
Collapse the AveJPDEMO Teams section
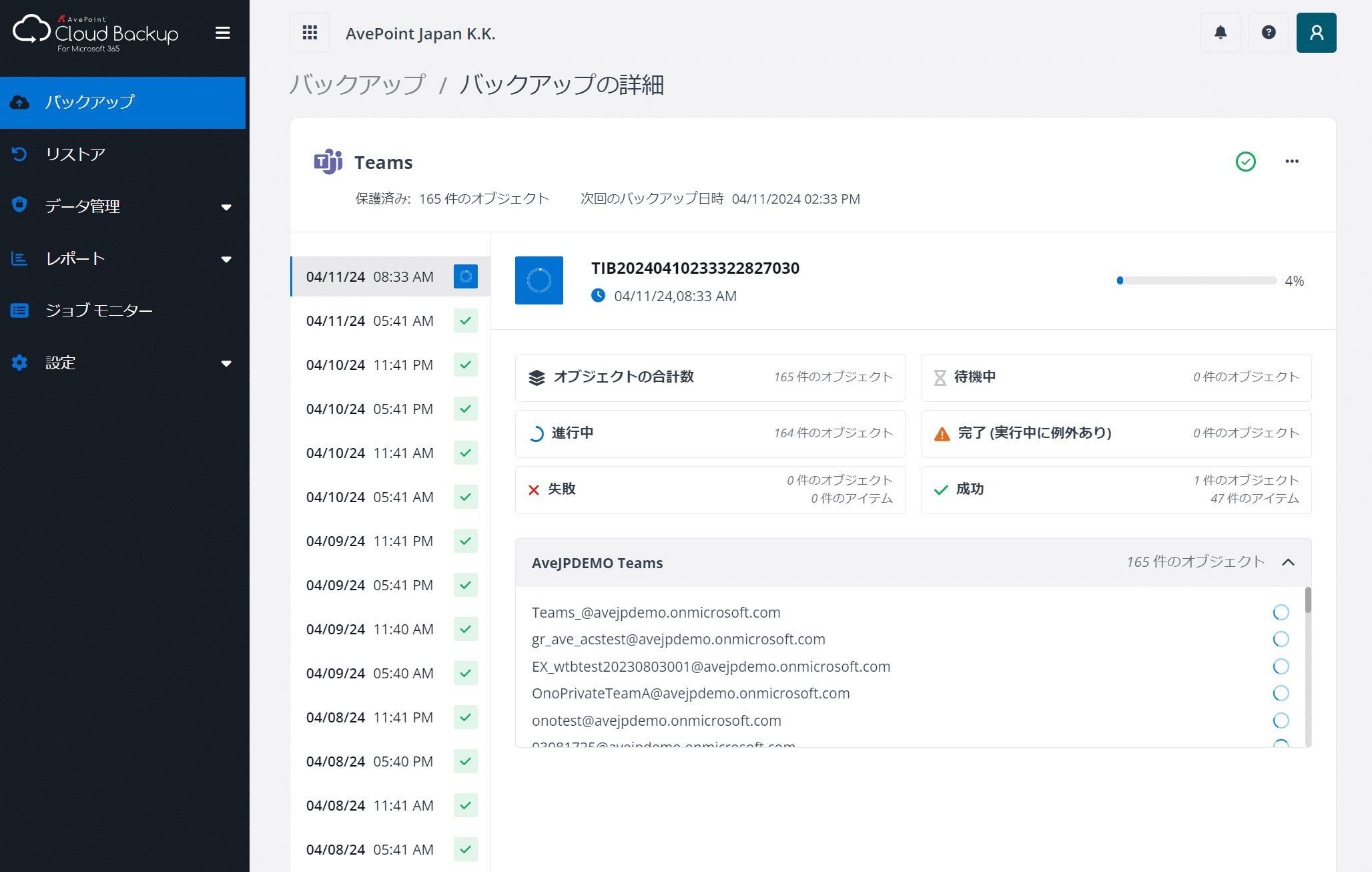(1289, 562)
